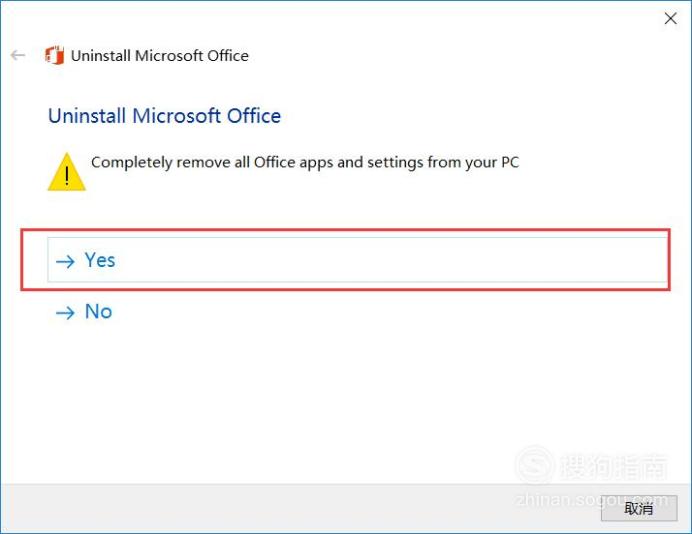The width and height of the screenshot is (692, 534).
Task: Click the arrow icon beside No
Action: 65,313
